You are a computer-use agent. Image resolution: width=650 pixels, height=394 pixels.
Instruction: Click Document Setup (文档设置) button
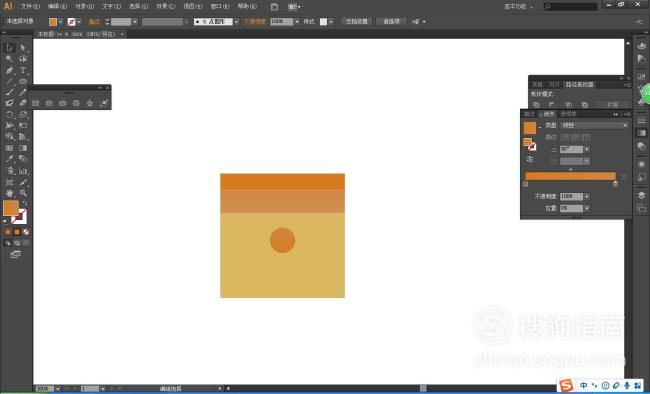357,22
